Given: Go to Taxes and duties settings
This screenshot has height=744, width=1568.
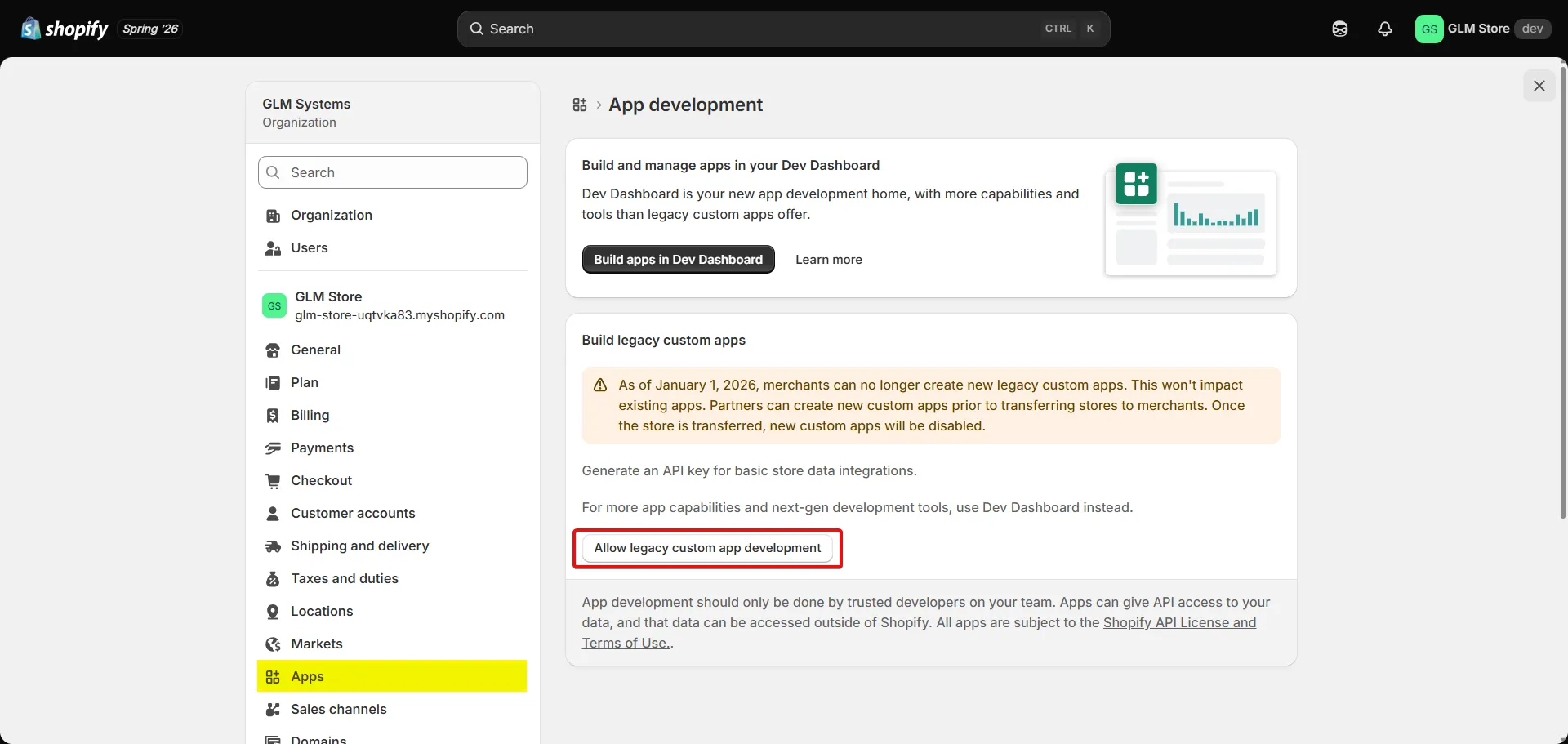Looking at the screenshot, I should (392, 579).
